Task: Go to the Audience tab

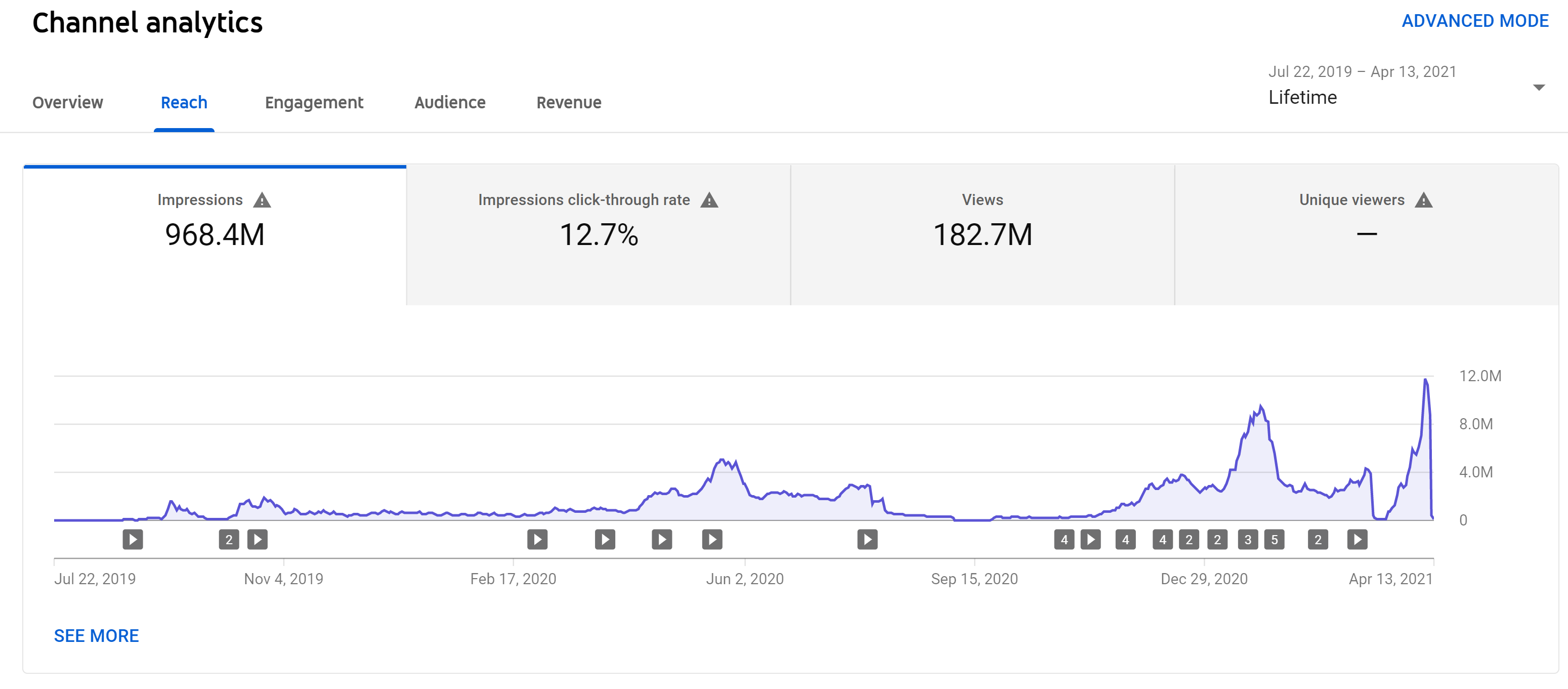Action: point(450,102)
